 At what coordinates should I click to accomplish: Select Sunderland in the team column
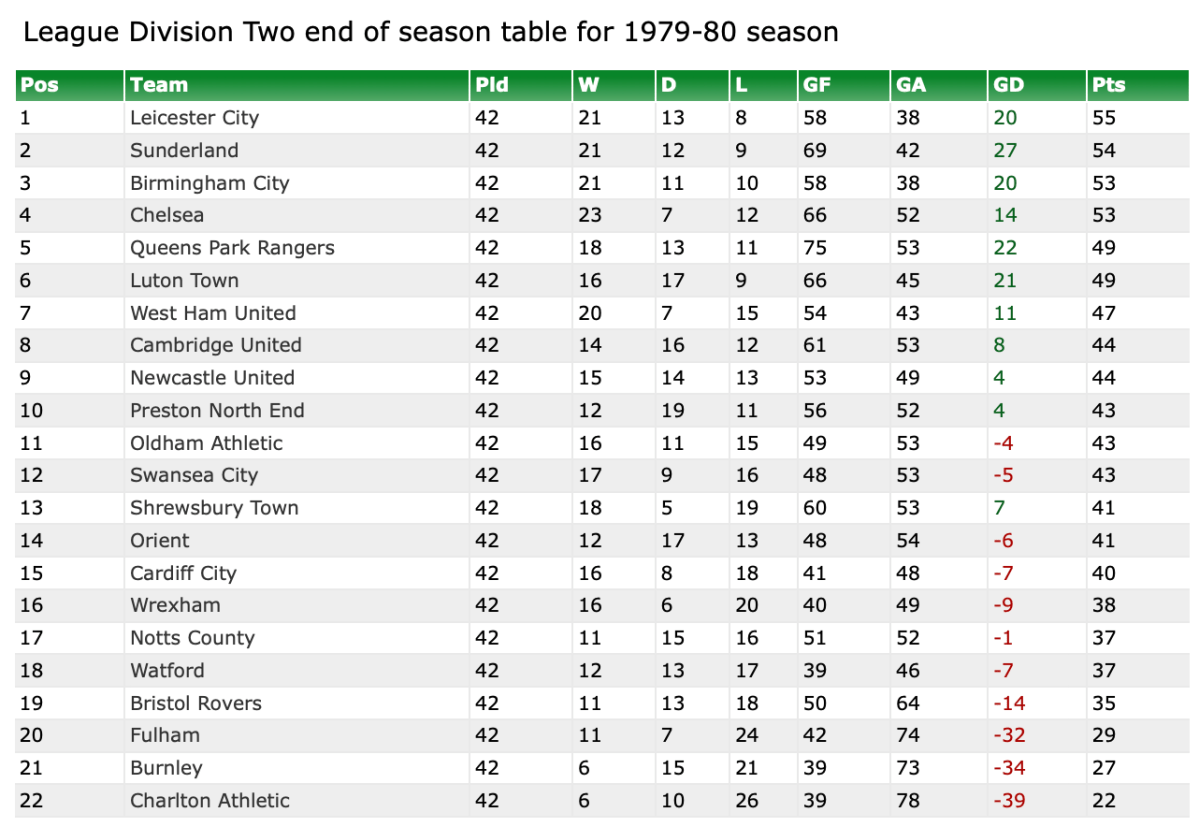tap(184, 151)
